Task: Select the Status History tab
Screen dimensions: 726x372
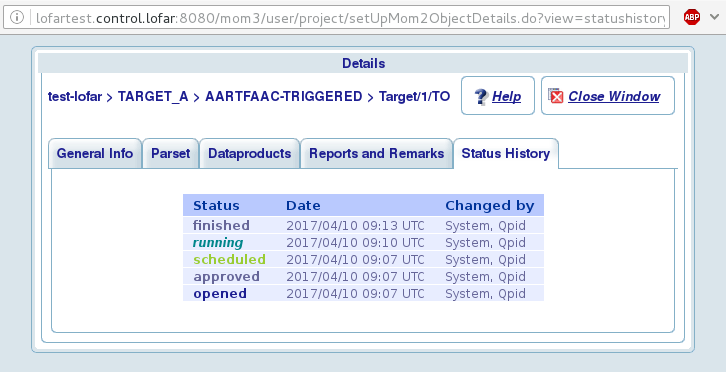Action: [506, 153]
